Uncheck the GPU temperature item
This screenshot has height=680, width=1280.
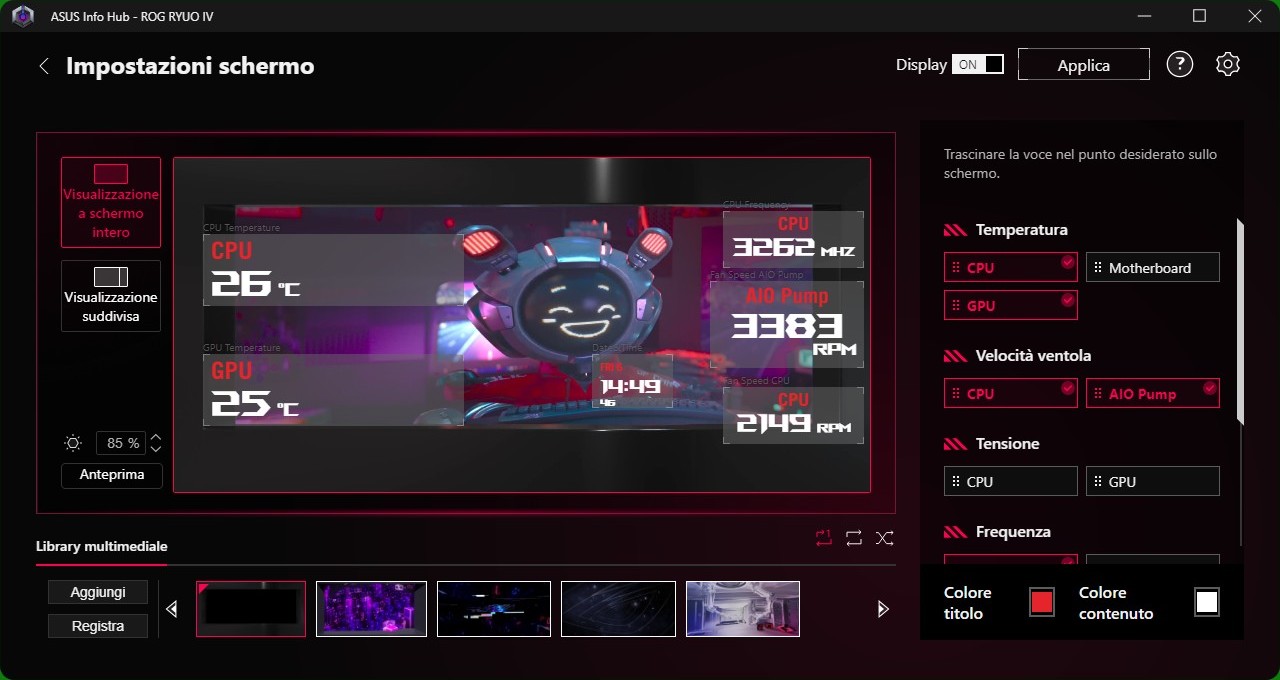pos(1010,305)
